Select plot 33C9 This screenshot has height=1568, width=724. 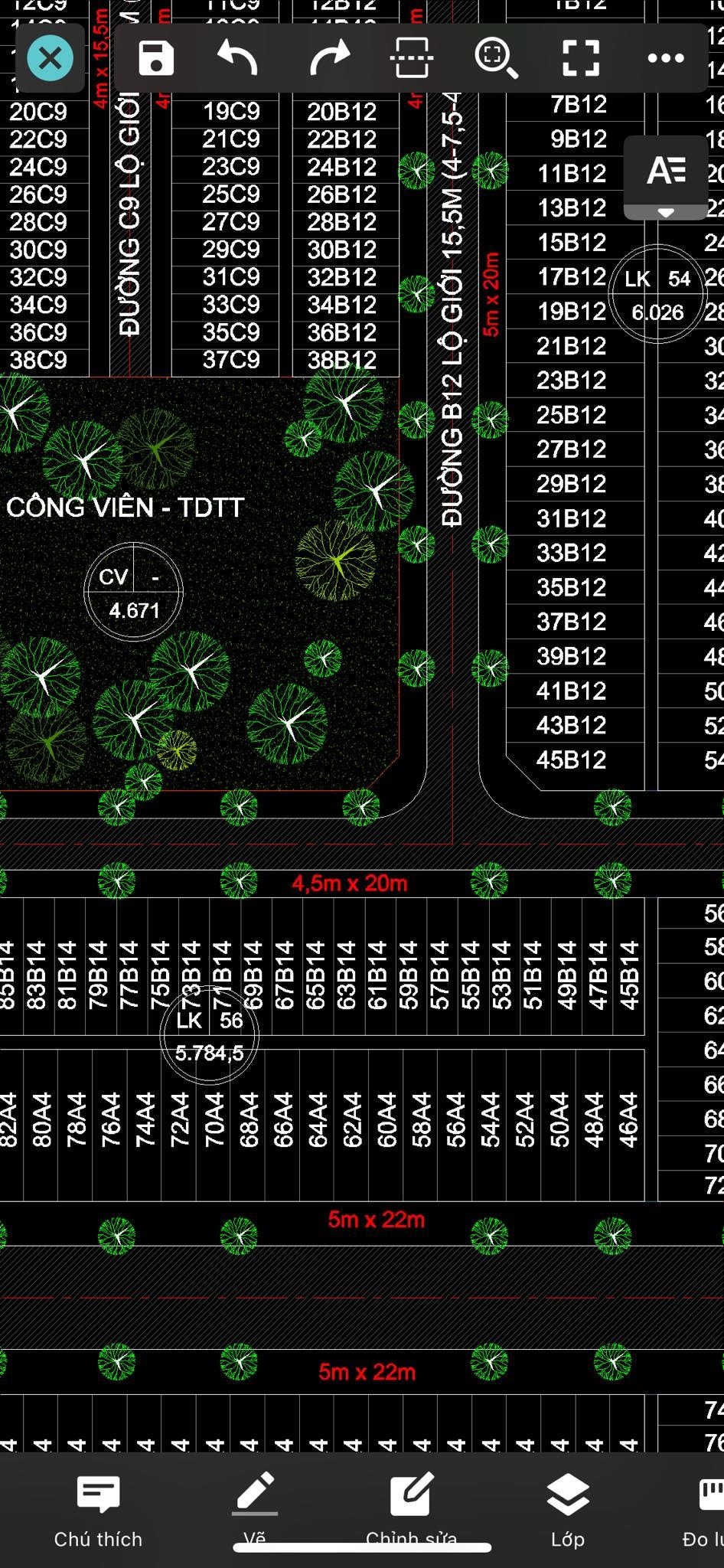231,305
